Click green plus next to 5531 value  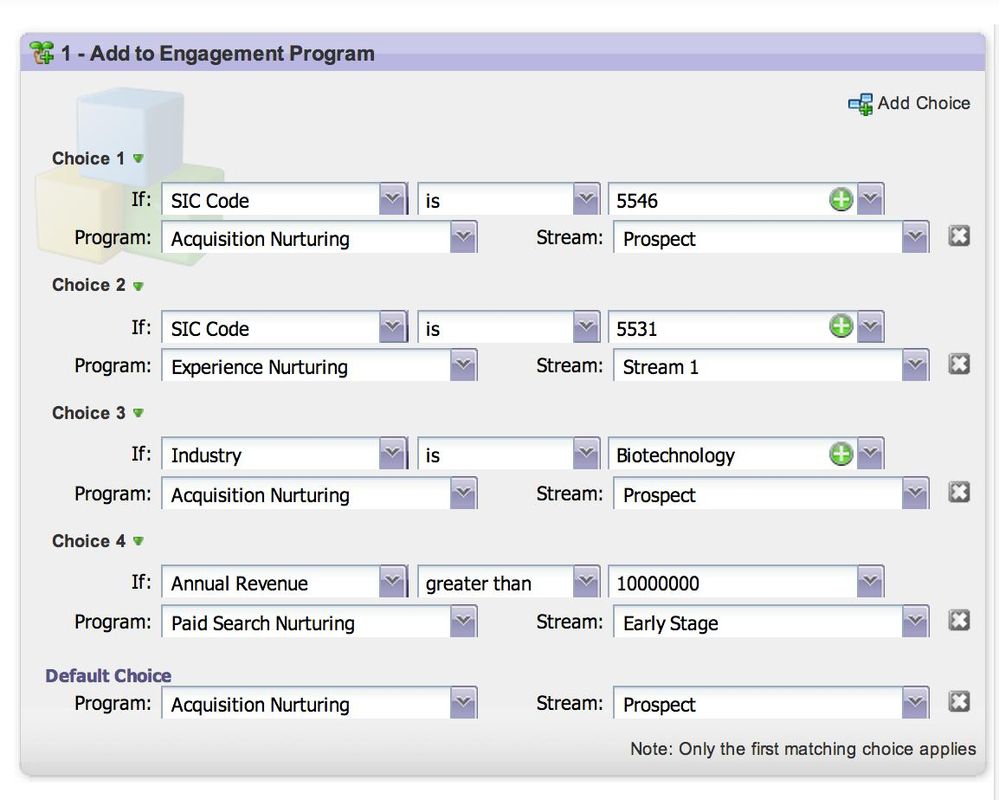841,327
